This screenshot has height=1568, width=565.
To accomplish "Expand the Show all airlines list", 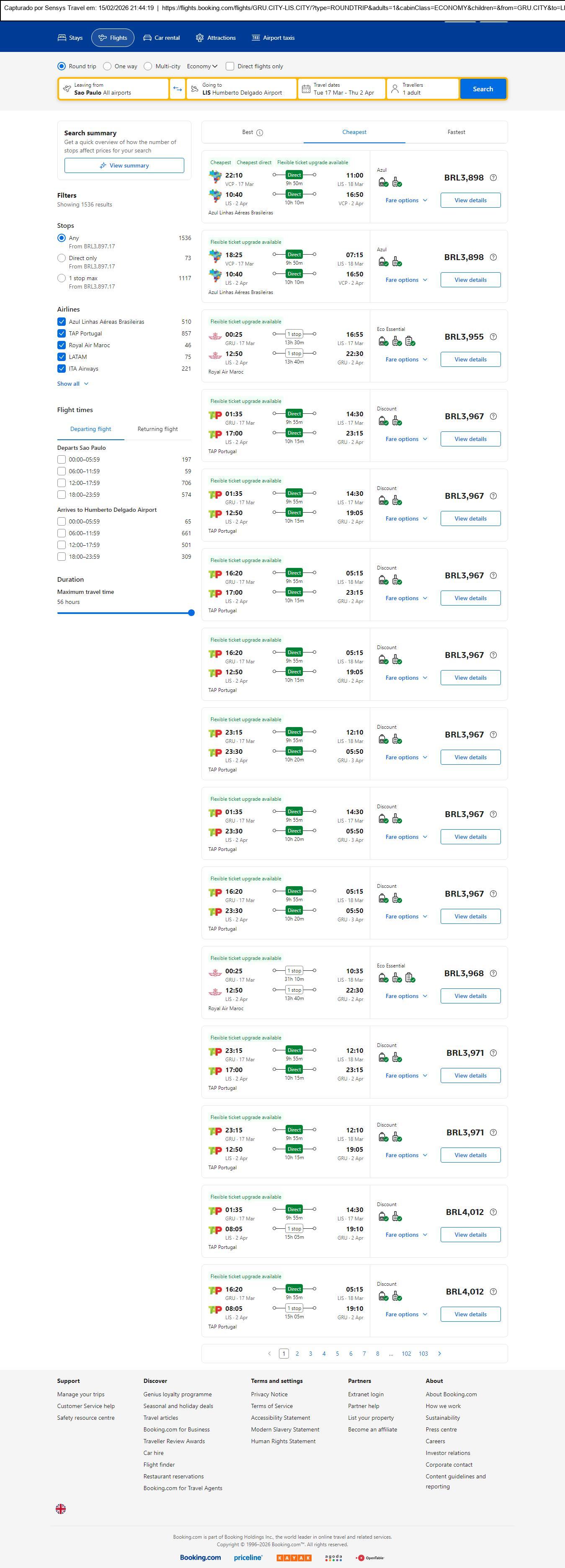I will (72, 384).
